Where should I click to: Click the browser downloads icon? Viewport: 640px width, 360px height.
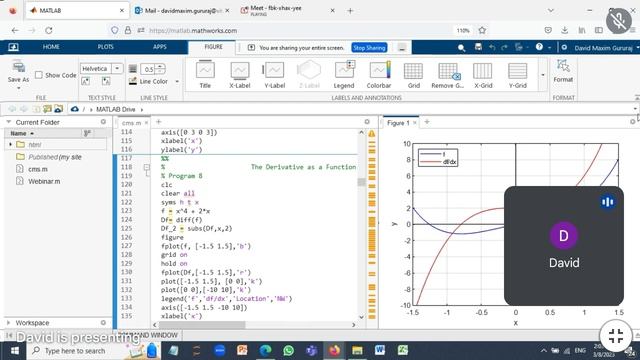(564, 30)
